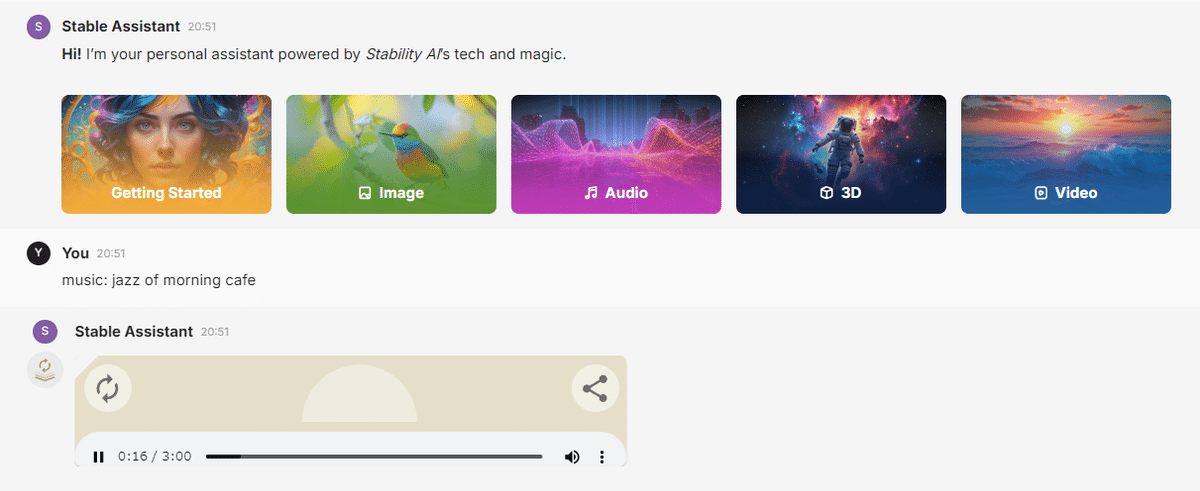Seek along the audio progress bar

point(374,457)
